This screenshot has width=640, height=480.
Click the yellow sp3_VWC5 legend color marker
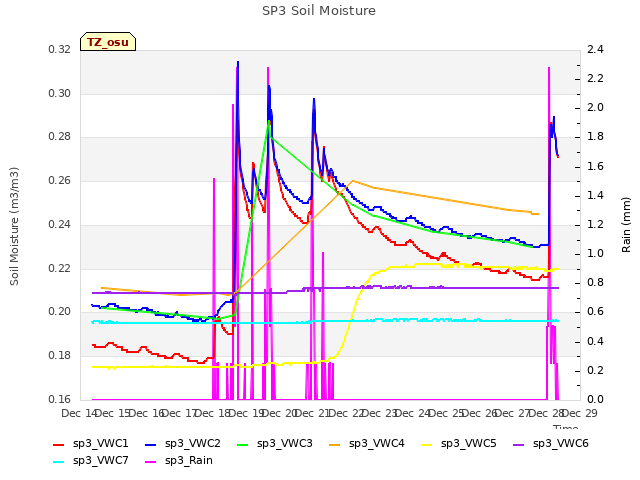pyautogui.click(x=427, y=444)
